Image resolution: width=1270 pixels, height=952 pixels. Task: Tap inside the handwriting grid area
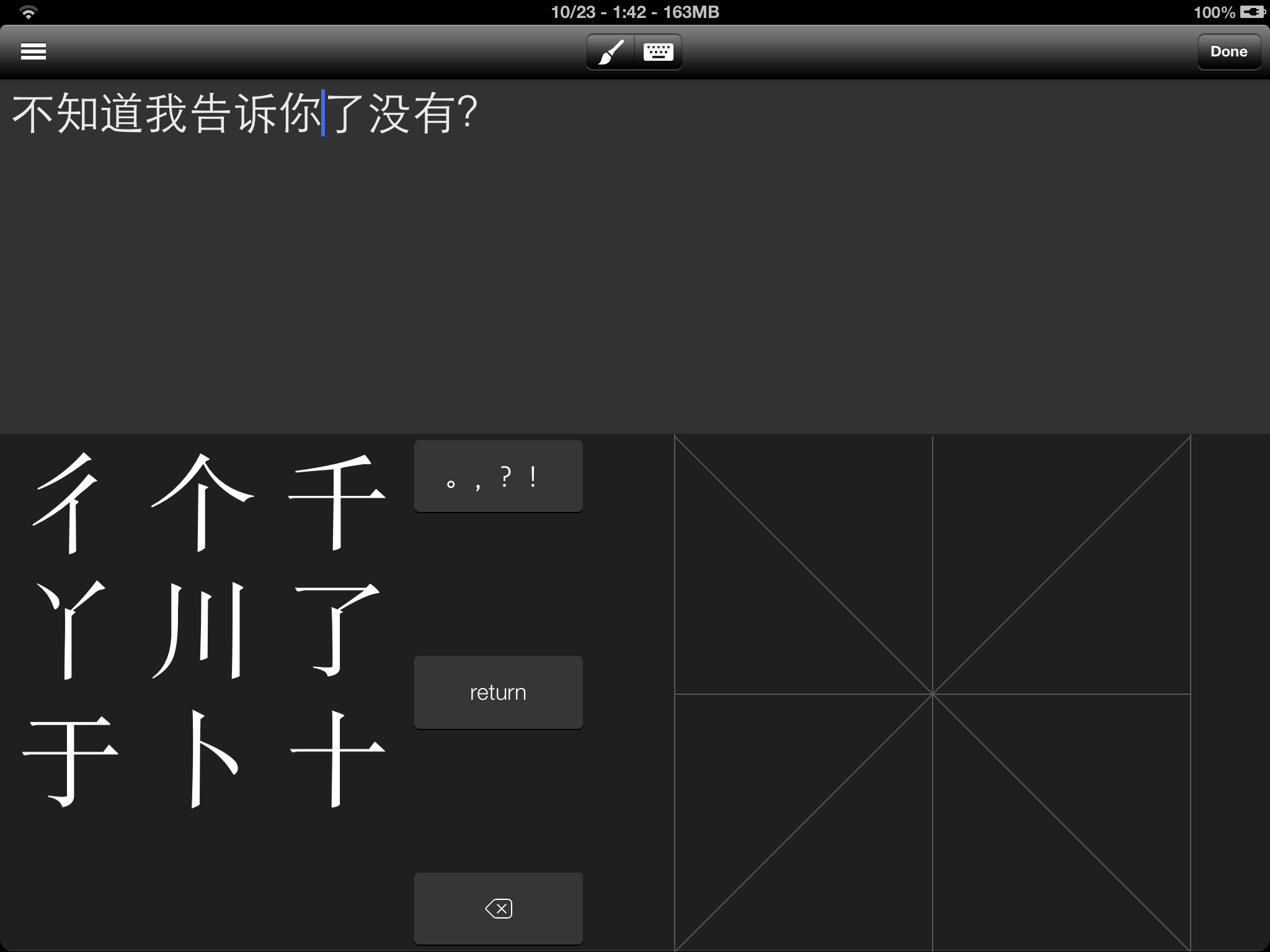[x=932, y=694]
